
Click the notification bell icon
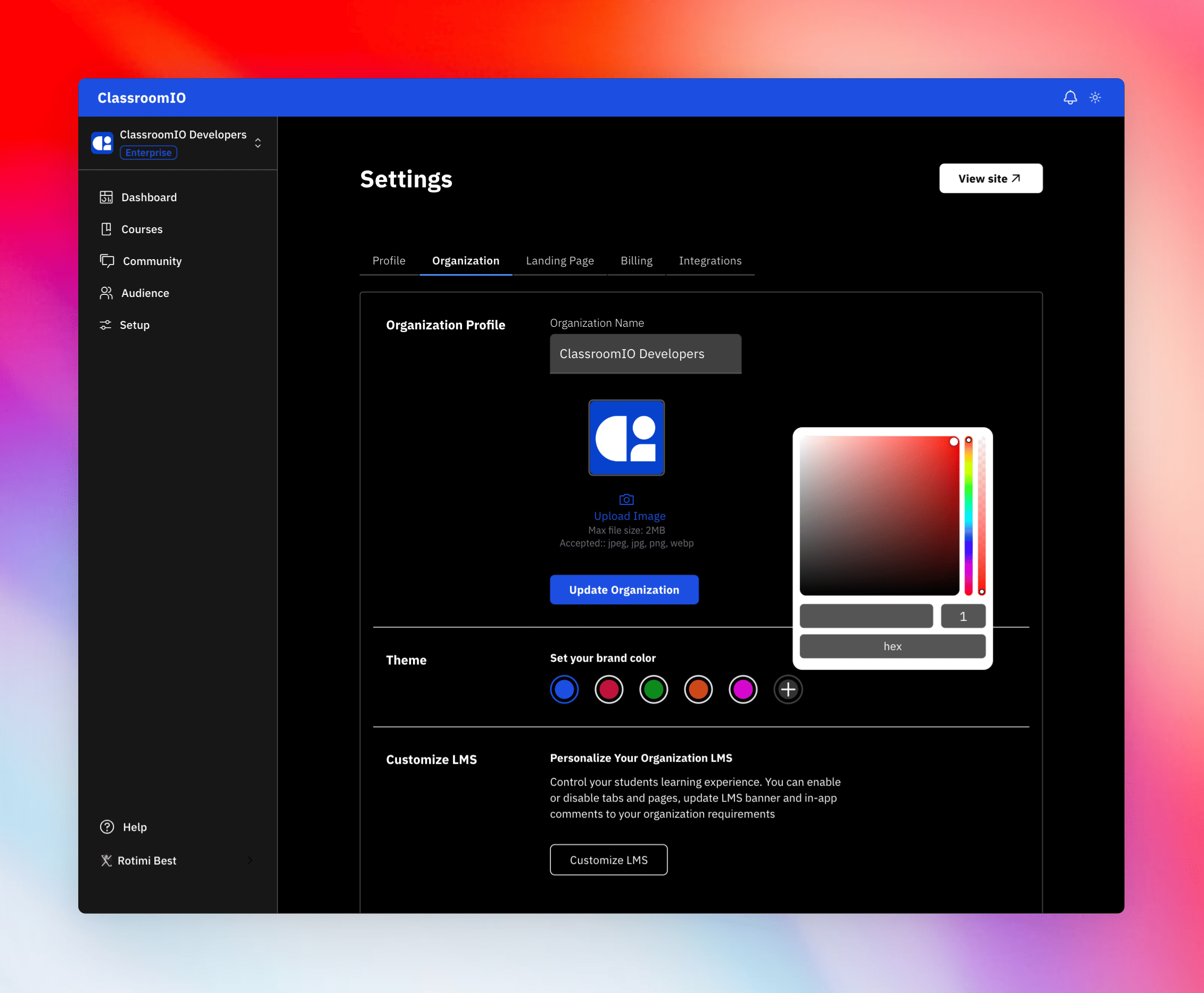click(1069, 97)
